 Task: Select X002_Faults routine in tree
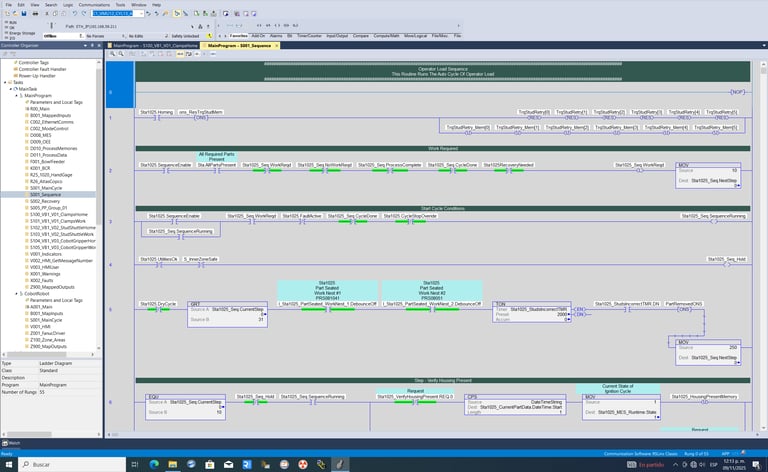click(x=42, y=281)
